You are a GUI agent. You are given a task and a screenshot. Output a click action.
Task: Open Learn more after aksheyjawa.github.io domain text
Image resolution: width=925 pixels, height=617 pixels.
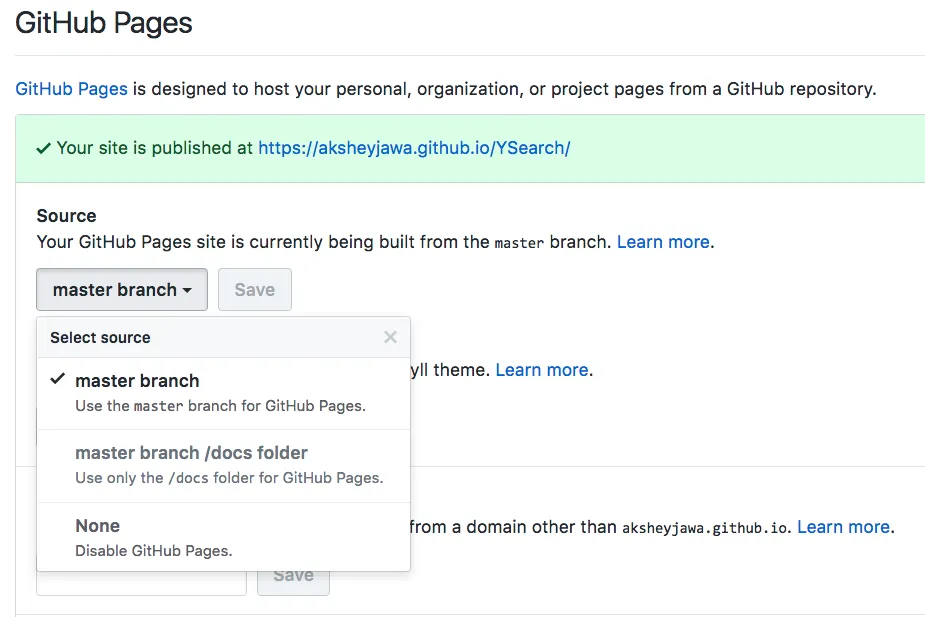tap(843, 527)
